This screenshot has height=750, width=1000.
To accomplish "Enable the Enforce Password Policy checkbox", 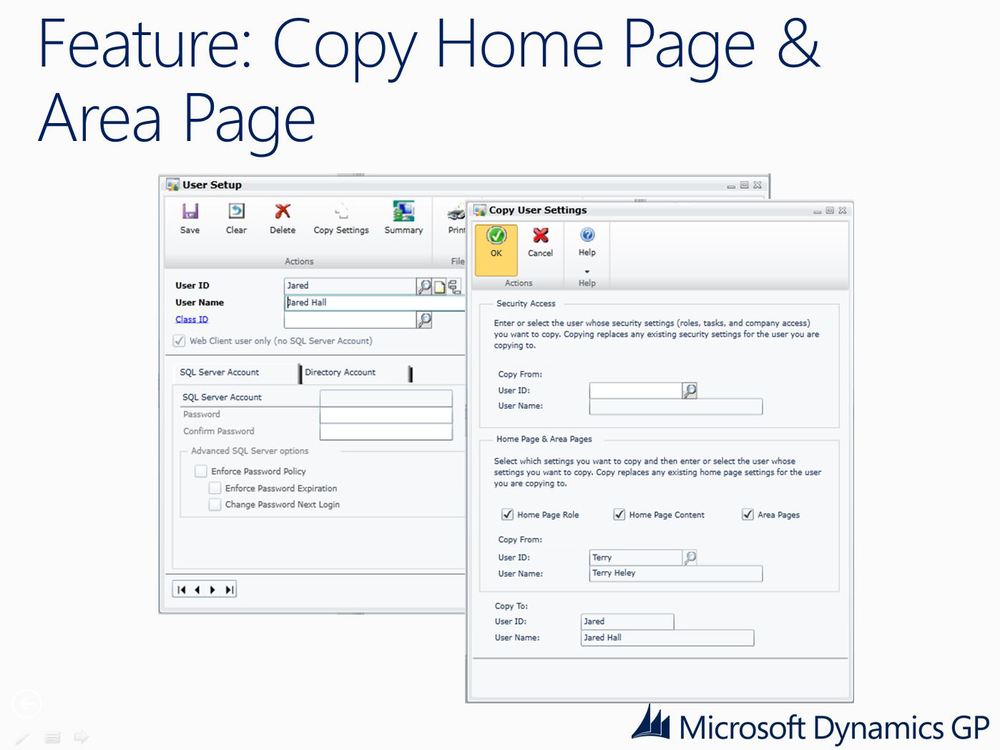I will coord(201,471).
